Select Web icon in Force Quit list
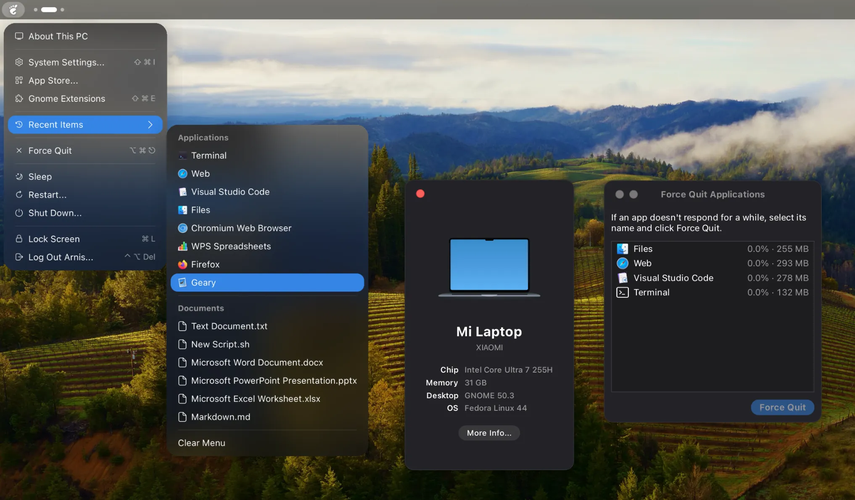Viewport: 855px width, 500px height. pos(622,263)
